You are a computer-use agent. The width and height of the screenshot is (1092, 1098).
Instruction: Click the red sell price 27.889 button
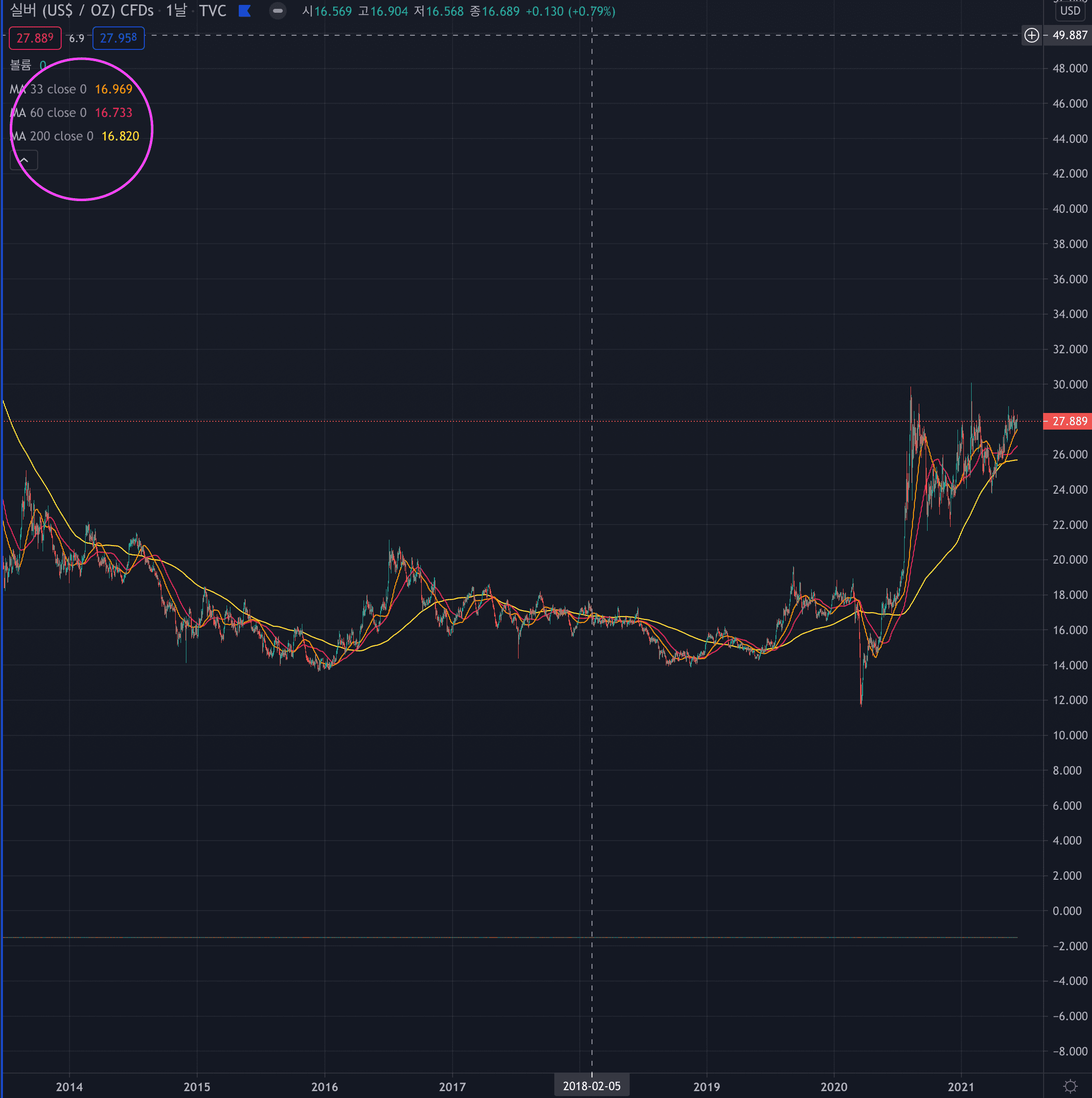(x=35, y=38)
